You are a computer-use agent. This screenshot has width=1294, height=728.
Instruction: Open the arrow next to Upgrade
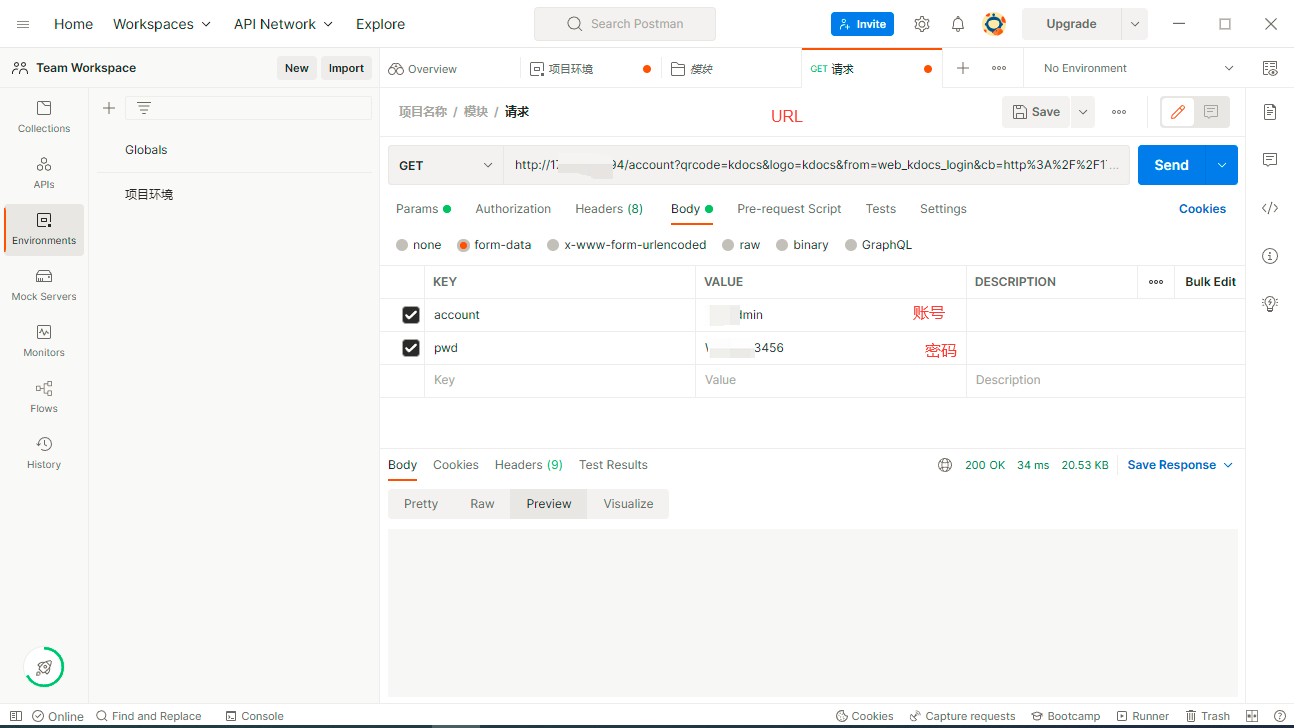[x=1134, y=24]
